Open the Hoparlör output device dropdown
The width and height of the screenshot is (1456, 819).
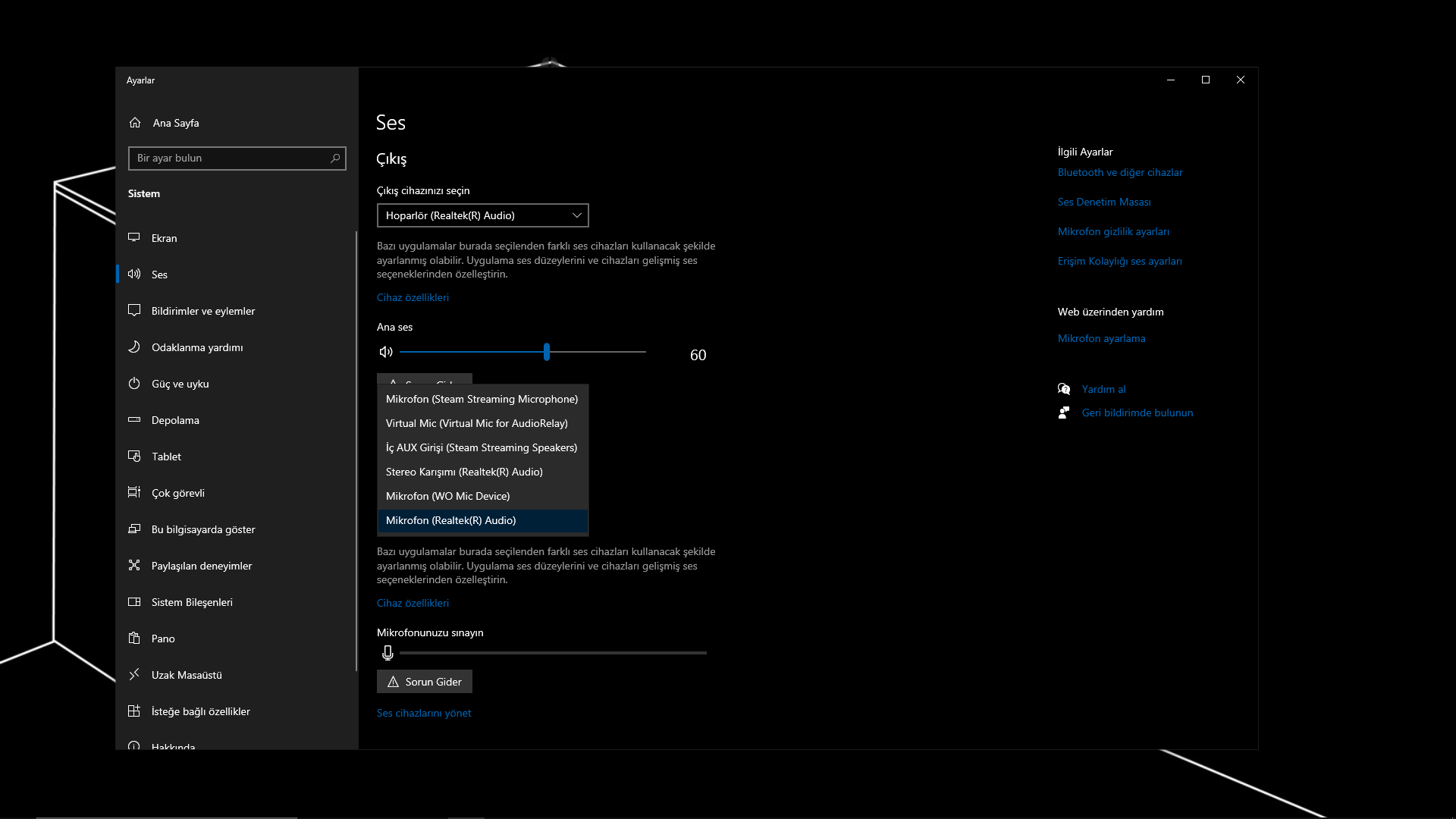click(x=482, y=215)
